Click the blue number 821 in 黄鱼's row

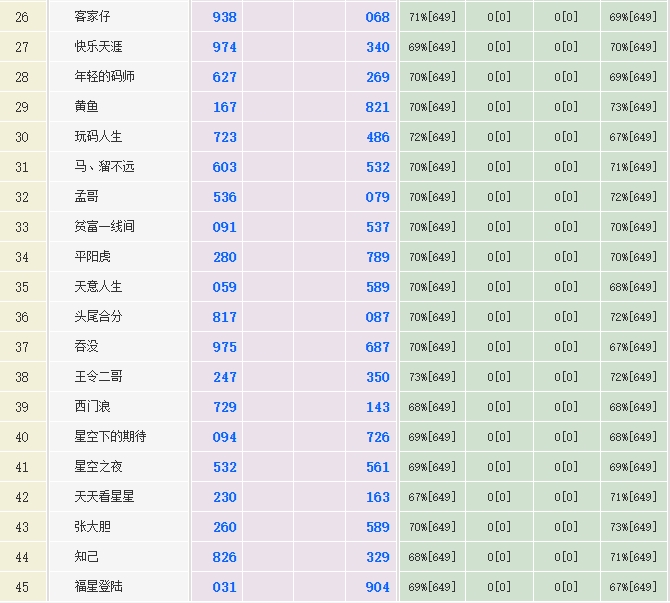(377, 107)
